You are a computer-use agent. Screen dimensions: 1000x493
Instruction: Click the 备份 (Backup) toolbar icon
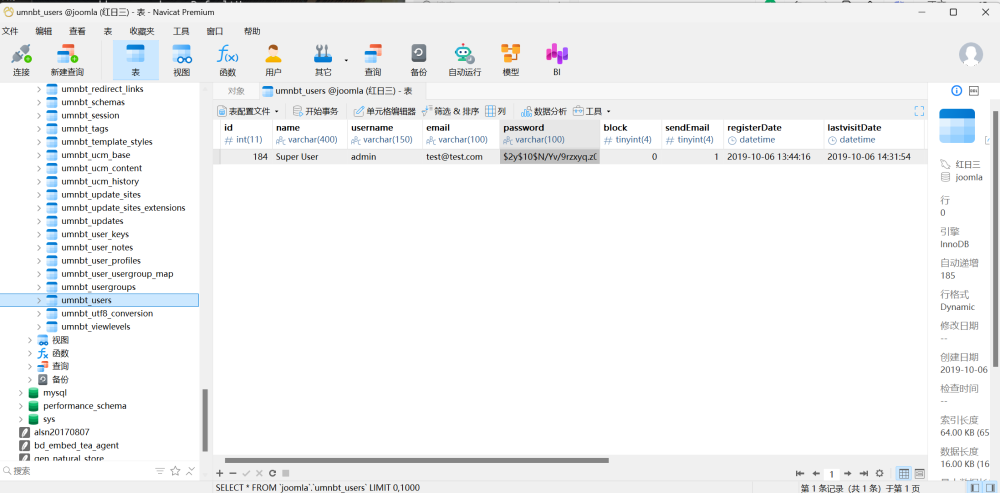pos(418,59)
